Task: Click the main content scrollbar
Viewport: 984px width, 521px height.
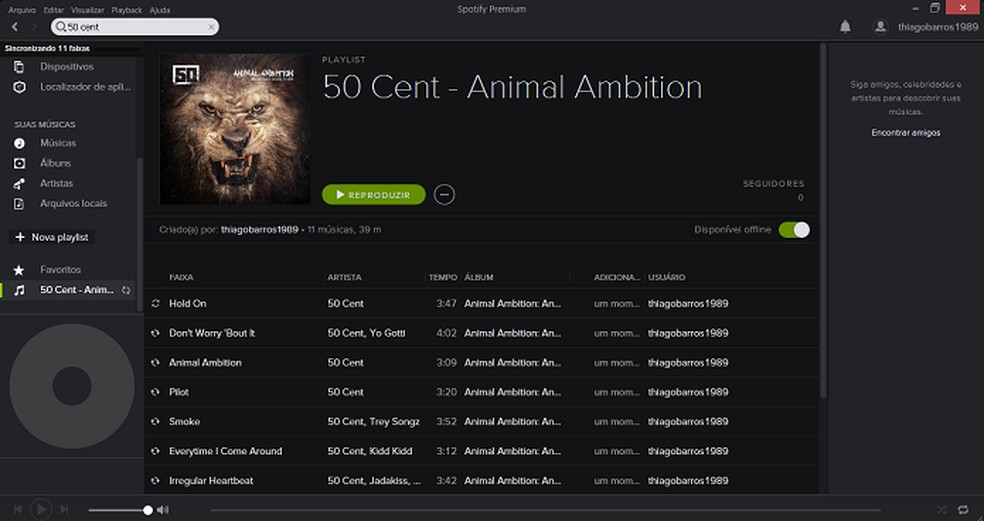Action: (823, 220)
